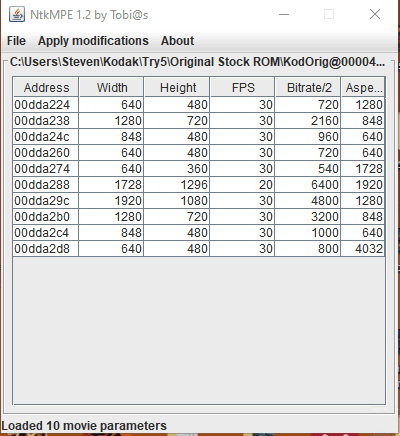Image resolution: width=400 pixels, height=436 pixels.
Task: Select address cell 00dda2d8
Action: tap(46, 249)
